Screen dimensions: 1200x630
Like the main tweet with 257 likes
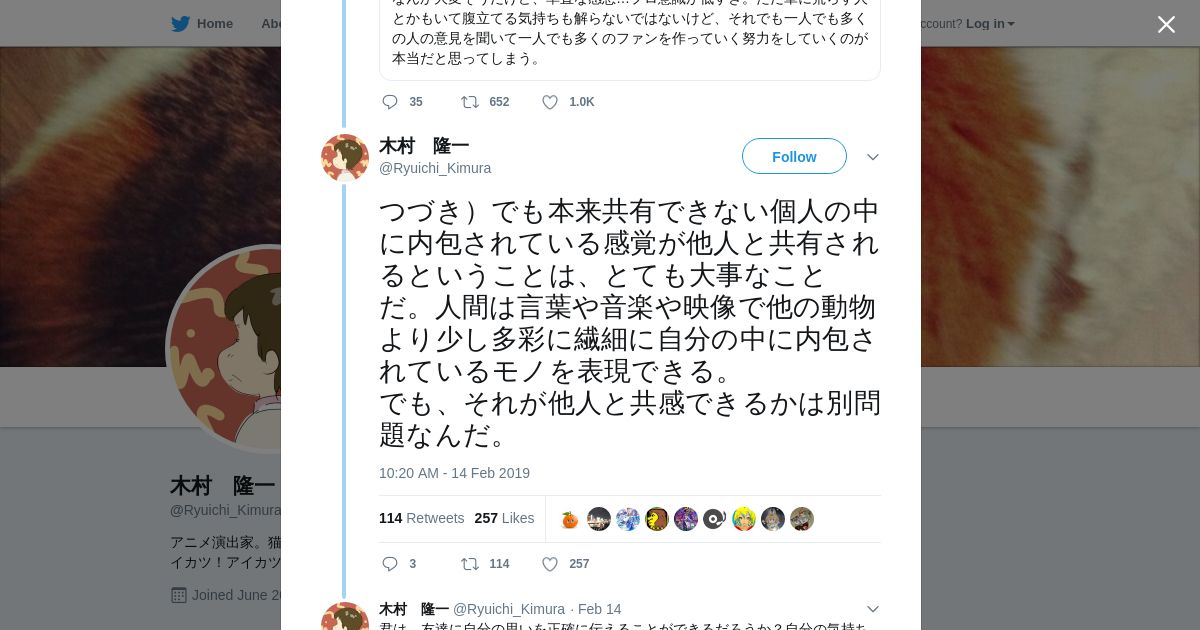[549, 564]
